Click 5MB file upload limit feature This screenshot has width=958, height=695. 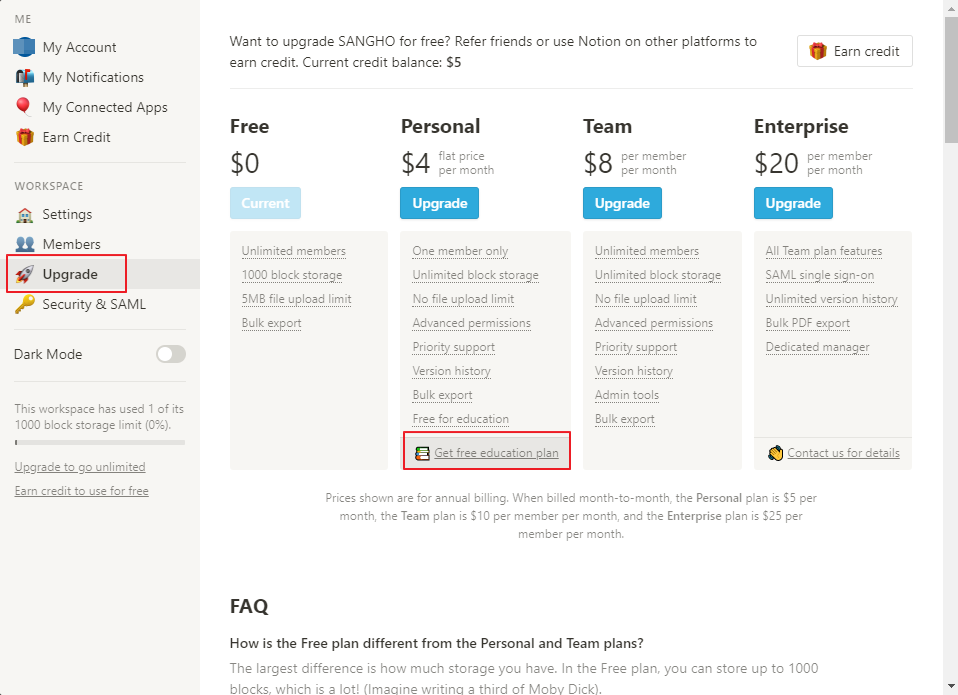point(296,299)
